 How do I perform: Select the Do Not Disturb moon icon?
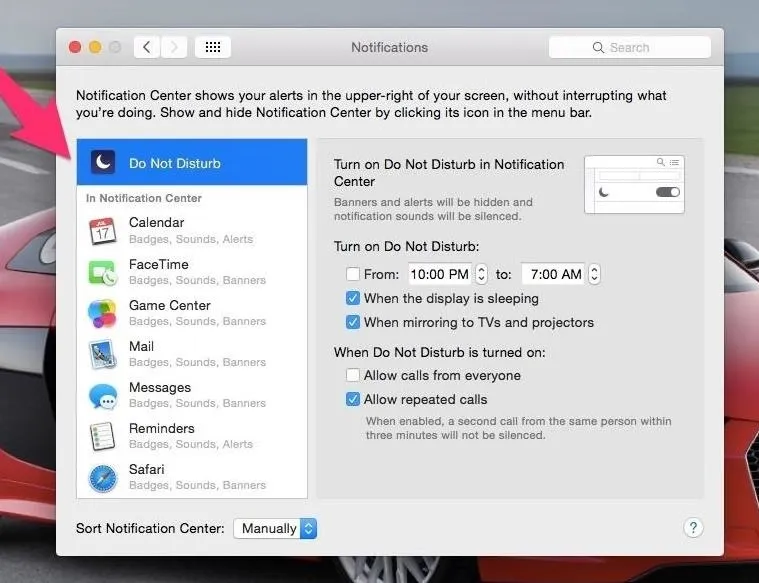pos(103,162)
